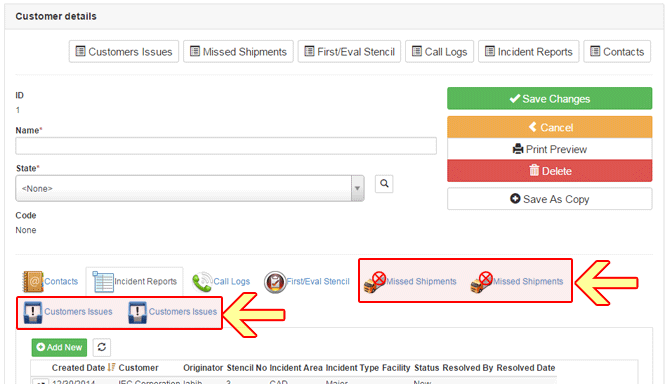Open first Customers Issues tab
666x384 pixels.
(x=68, y=312)
